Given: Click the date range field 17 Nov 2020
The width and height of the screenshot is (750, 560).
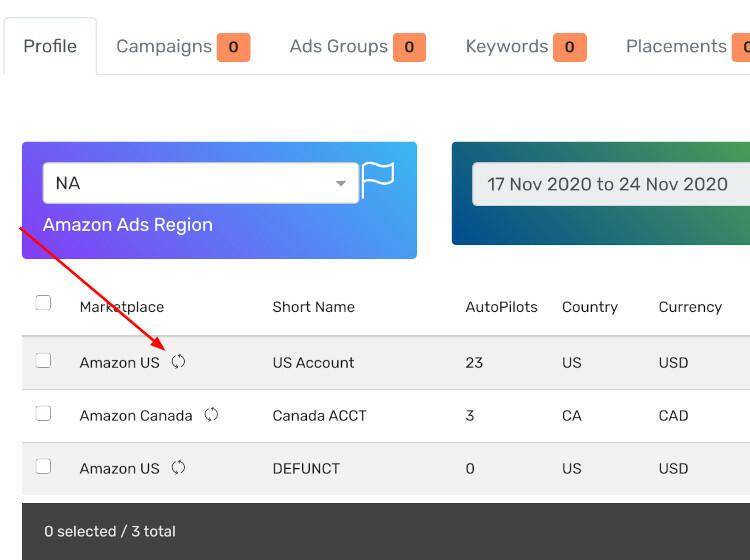Looking at the screenshot, I should coord(611,184).
